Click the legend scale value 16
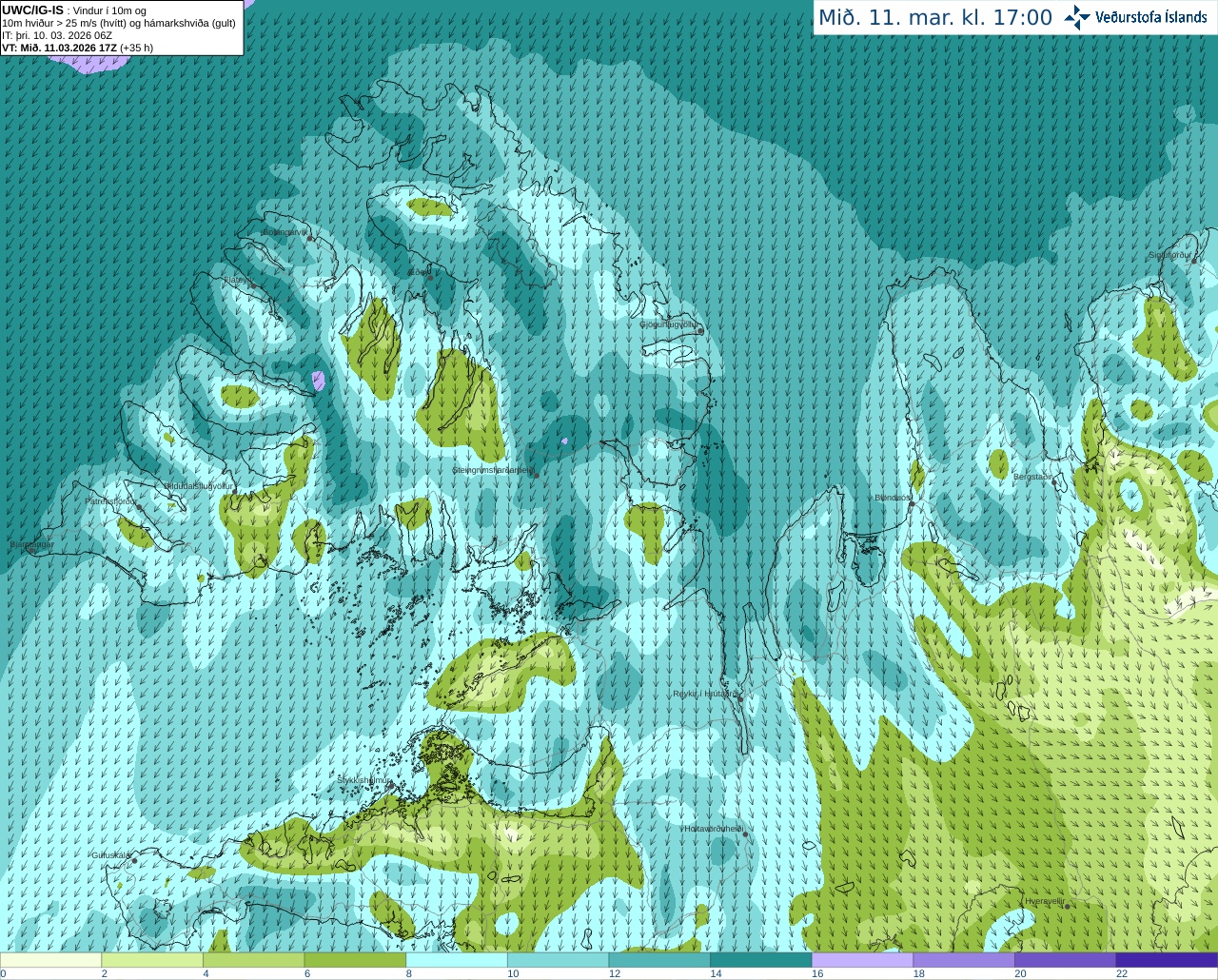Screen dimensions: 1218x980 point(817,973)
